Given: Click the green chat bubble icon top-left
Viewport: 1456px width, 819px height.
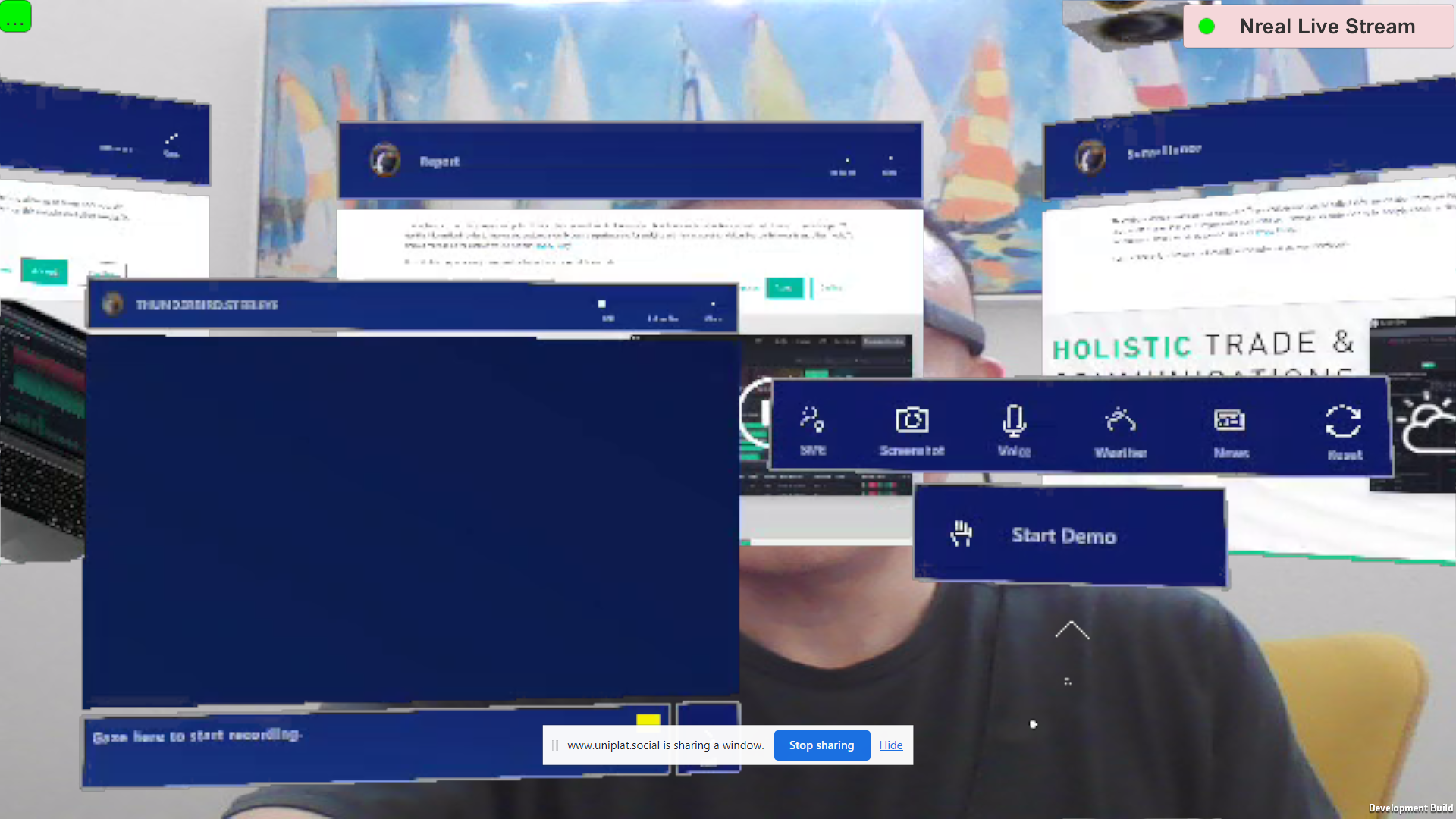Looking at the screenshot, I should click(x=16, y=17).
